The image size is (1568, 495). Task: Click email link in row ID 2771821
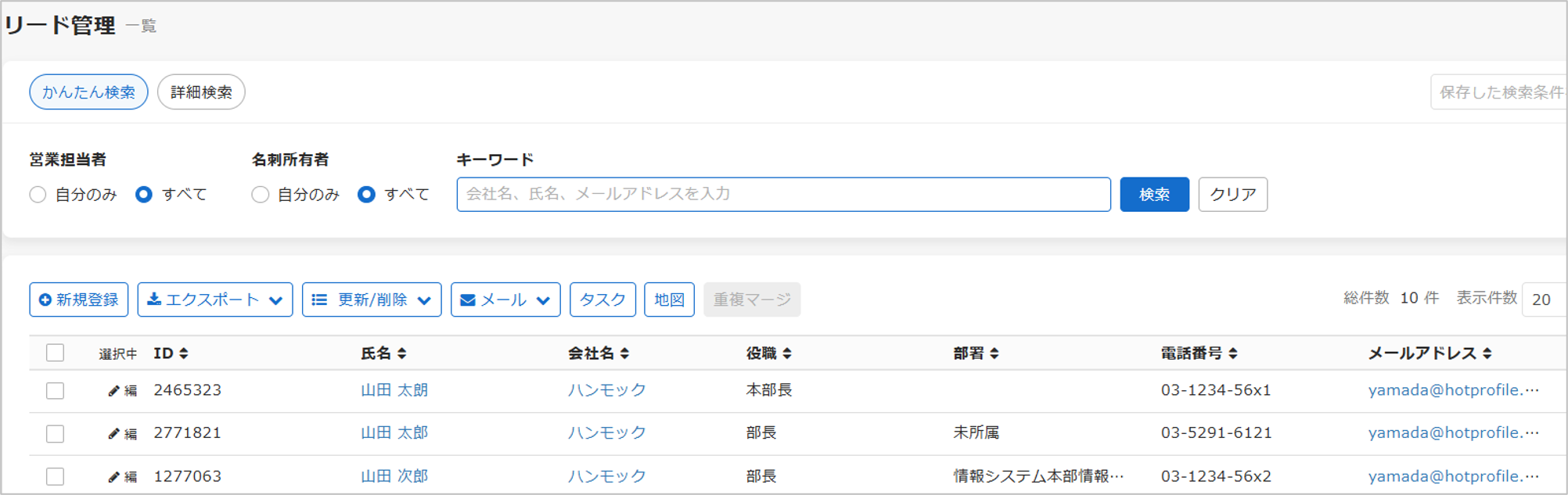1453,433
